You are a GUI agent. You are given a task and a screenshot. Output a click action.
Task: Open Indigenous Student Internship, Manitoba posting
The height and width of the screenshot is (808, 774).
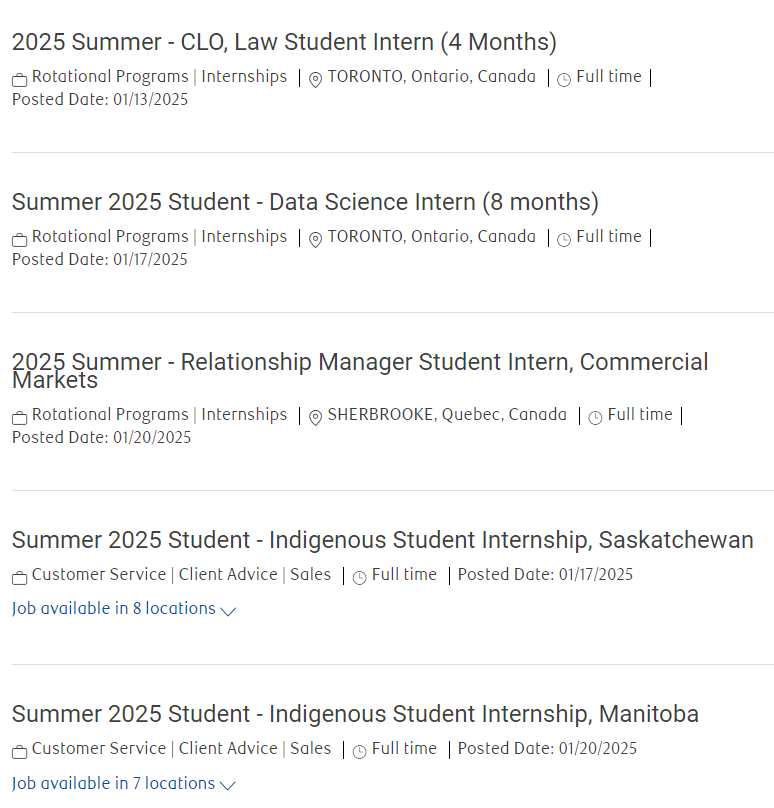pyautogui.click(x=355, y=714)
